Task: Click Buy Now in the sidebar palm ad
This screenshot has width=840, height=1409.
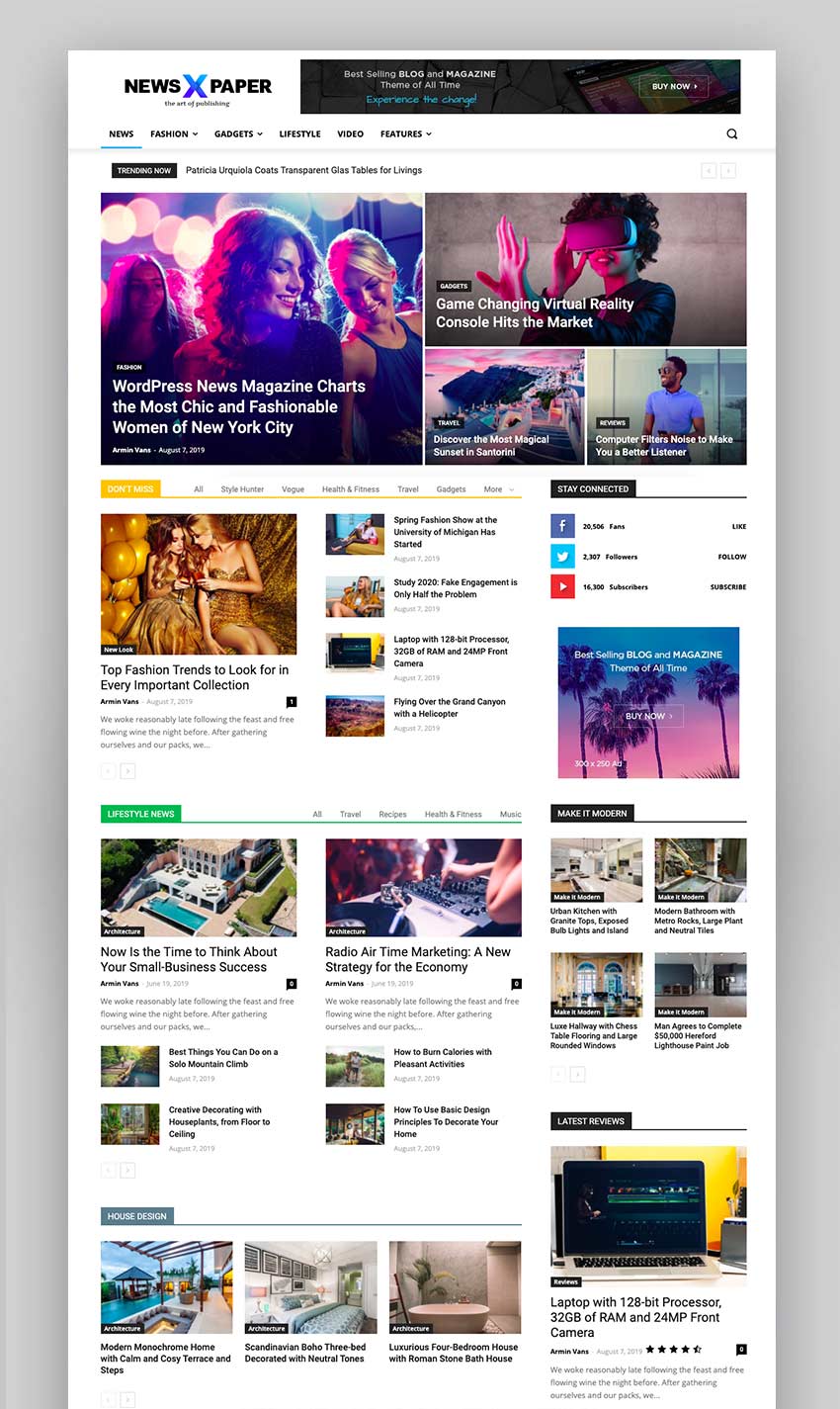Action: [x=648, y=716]
